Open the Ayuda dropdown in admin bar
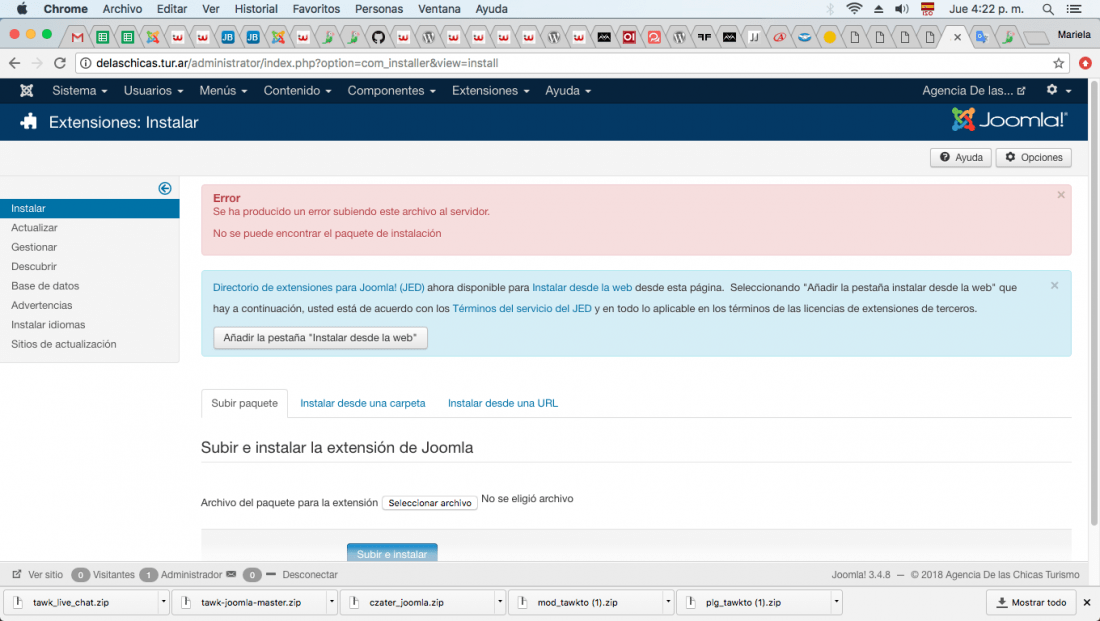 coord(568,91)
